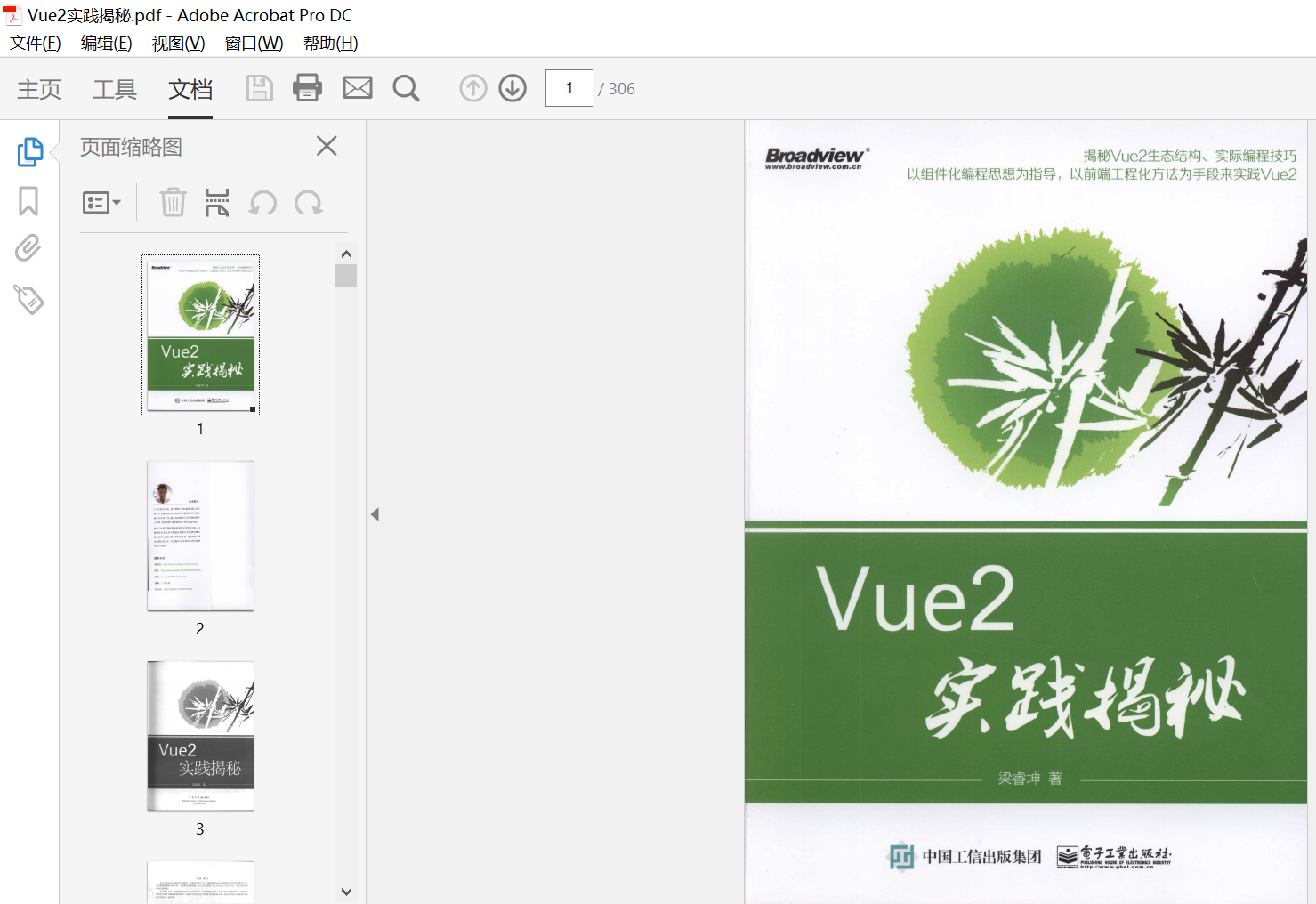
Task: Collapse the navigation pane with triangle
Action: pos(375,514)
